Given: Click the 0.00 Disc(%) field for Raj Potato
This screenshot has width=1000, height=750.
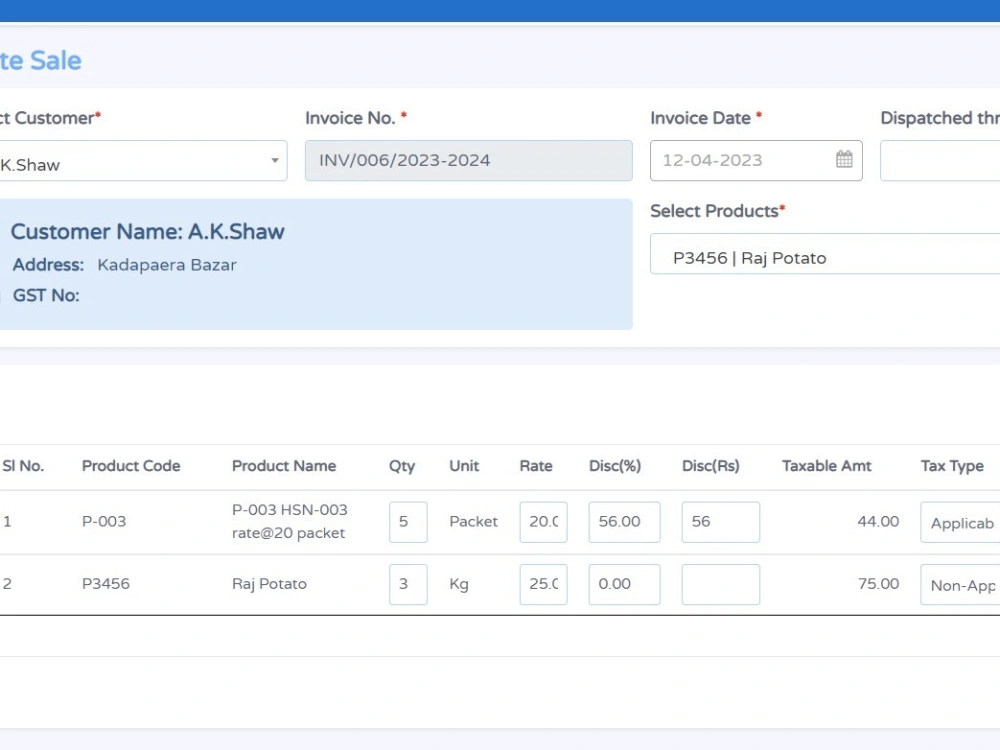Looking at the screenshot, I should click(x=624, y=584).
